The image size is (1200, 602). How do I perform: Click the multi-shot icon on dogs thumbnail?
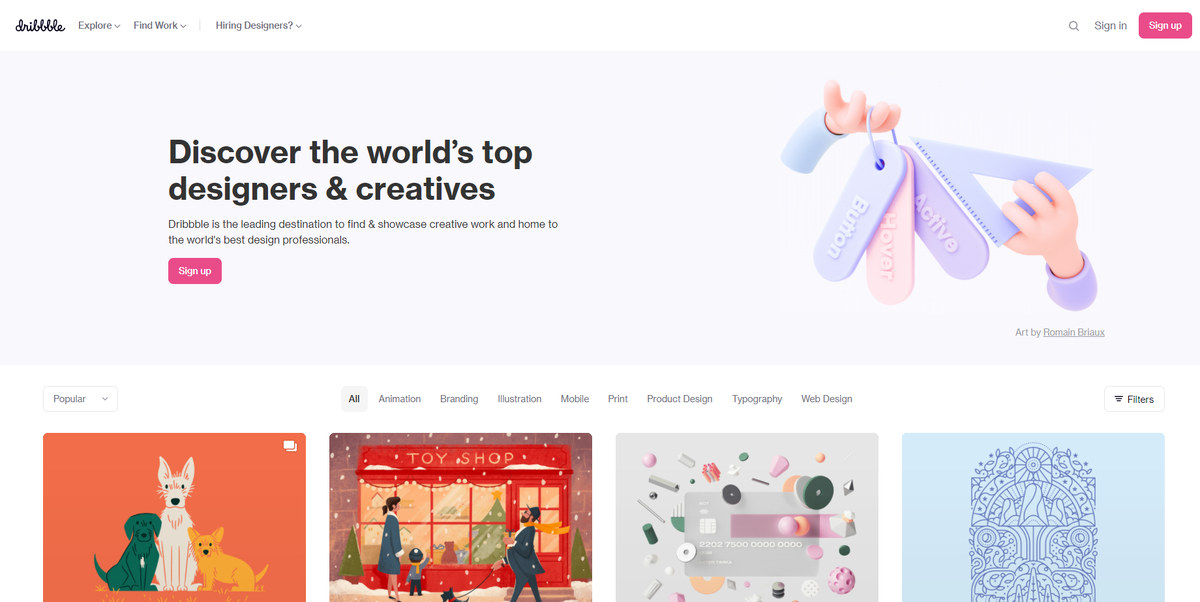pyautogui.click(x=289, y=446)
